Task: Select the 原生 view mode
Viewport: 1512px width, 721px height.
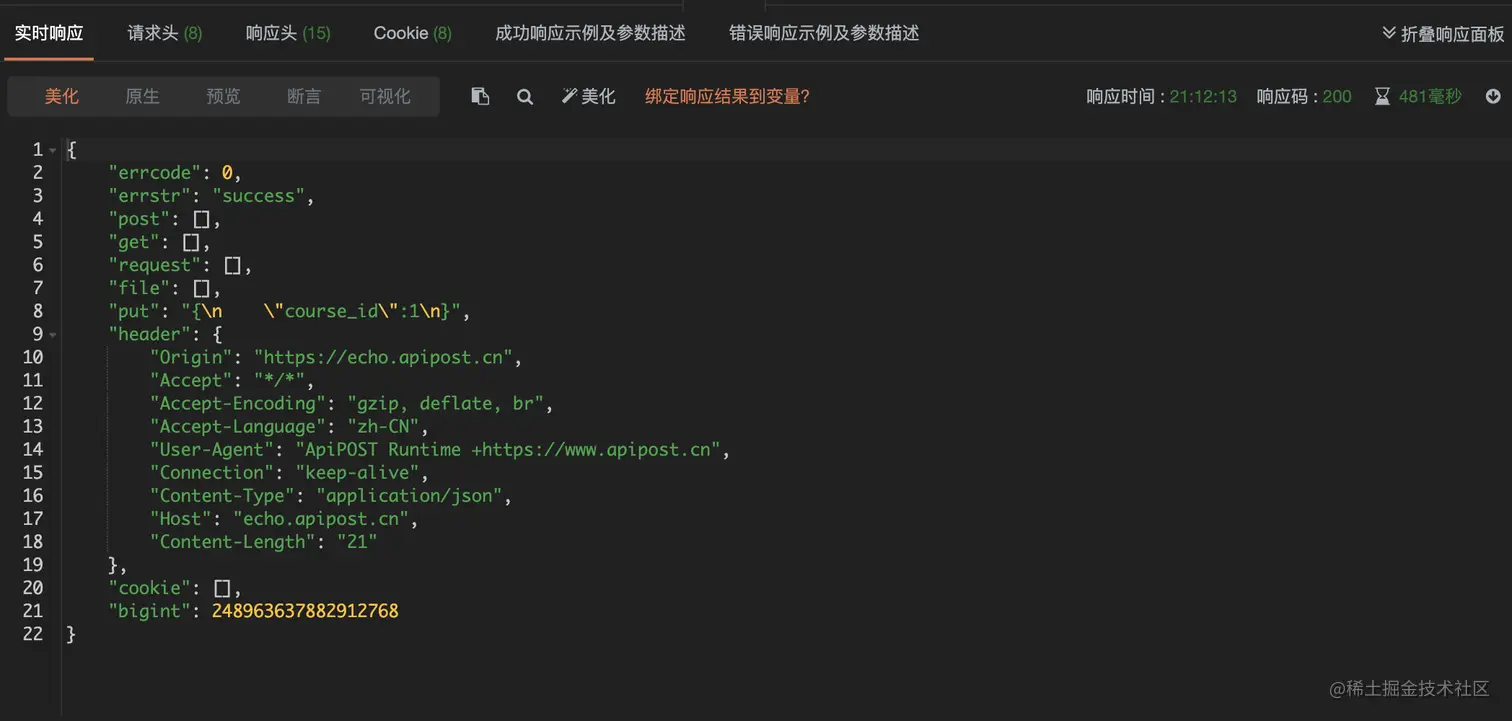Action: (142, 96)
